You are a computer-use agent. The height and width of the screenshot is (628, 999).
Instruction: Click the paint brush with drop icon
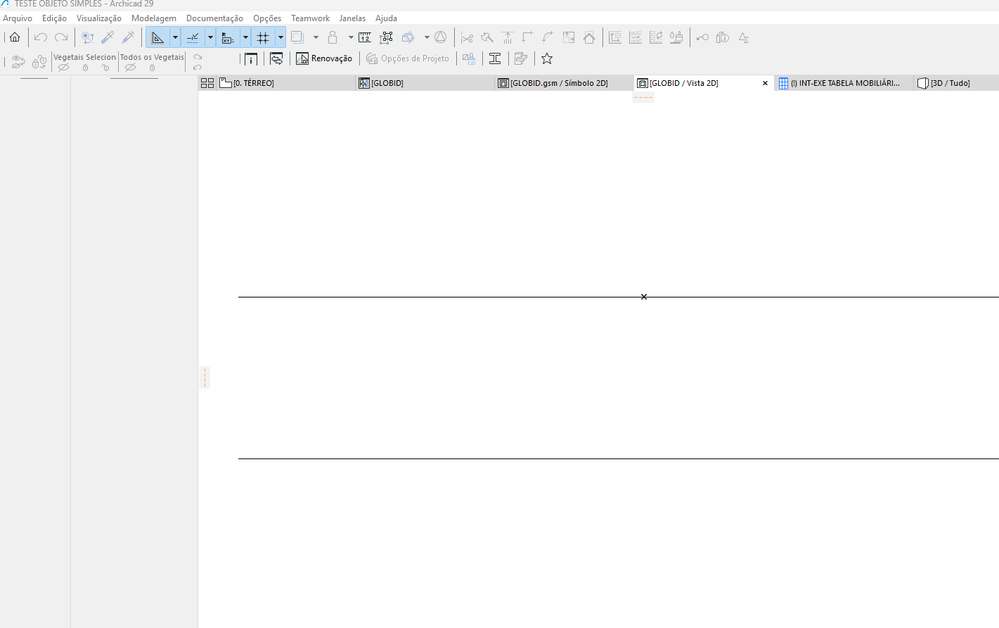coord(676,38)
